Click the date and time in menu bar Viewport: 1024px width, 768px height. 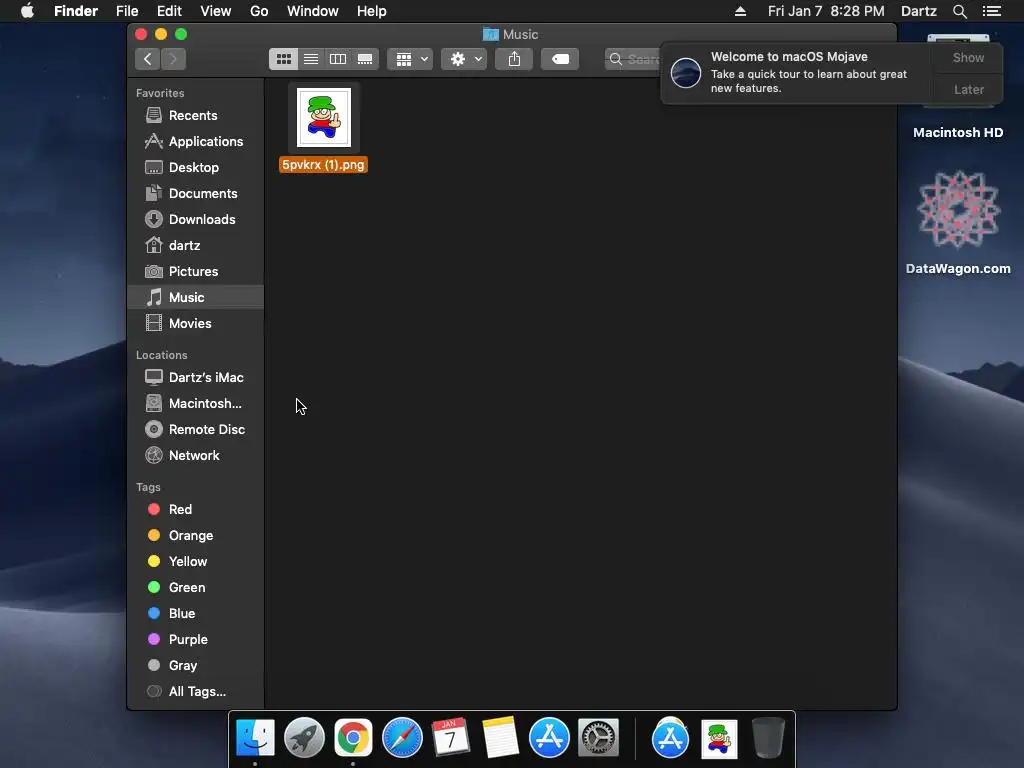[x=825, y=11]
